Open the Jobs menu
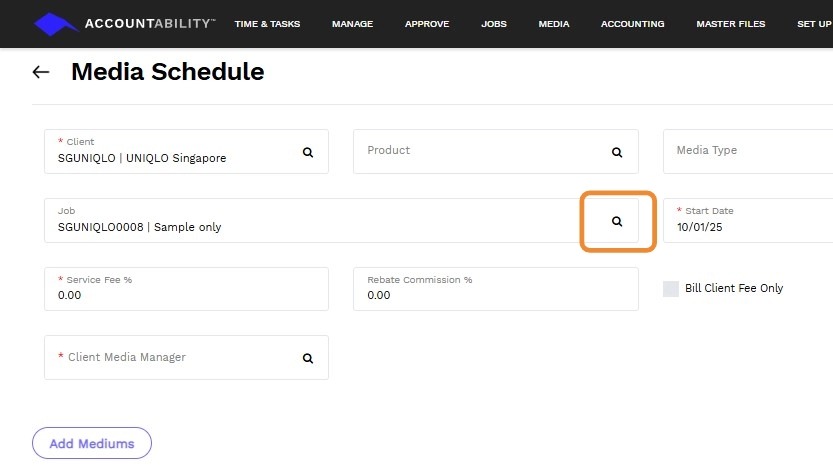Screen dimensions: 833x466 click(494, 24)
